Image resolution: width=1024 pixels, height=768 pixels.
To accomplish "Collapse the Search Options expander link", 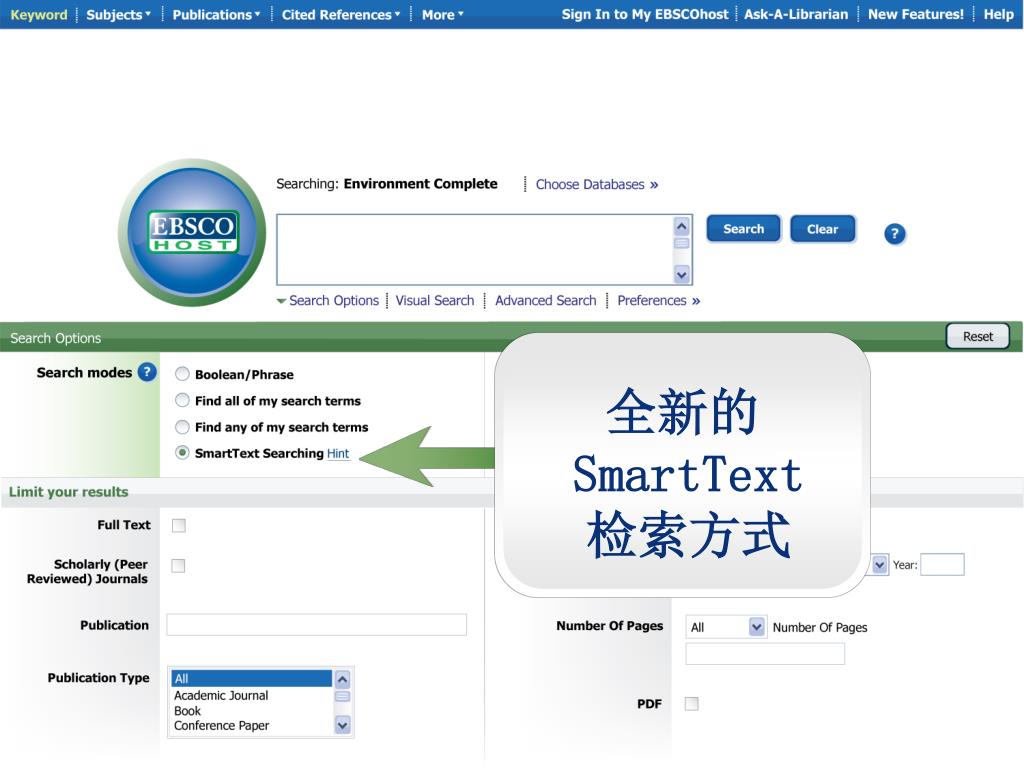I will point(328,300).
